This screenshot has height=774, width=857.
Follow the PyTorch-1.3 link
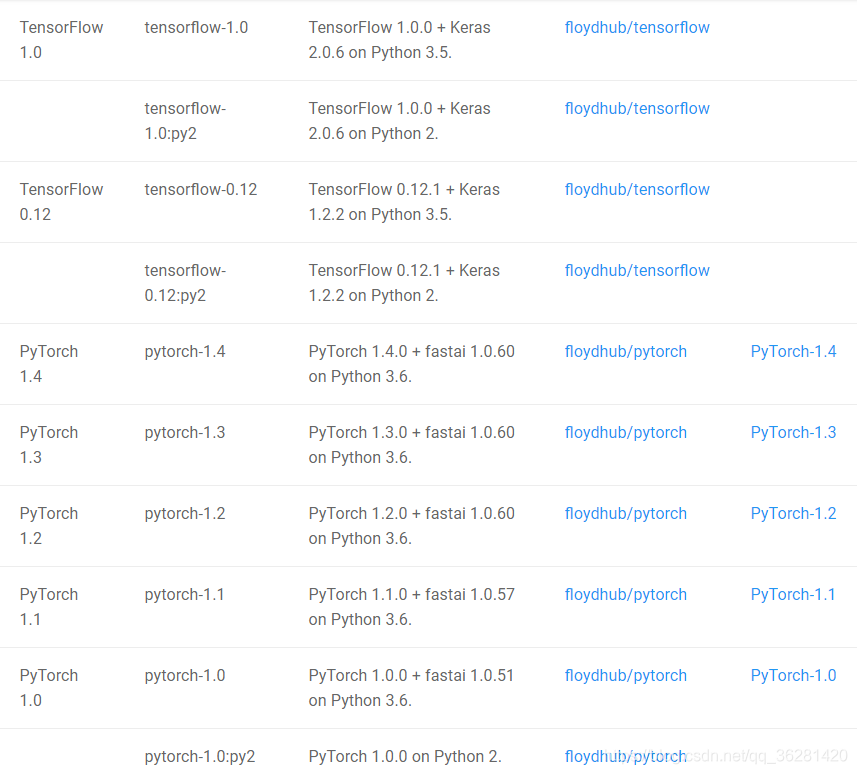793,432
